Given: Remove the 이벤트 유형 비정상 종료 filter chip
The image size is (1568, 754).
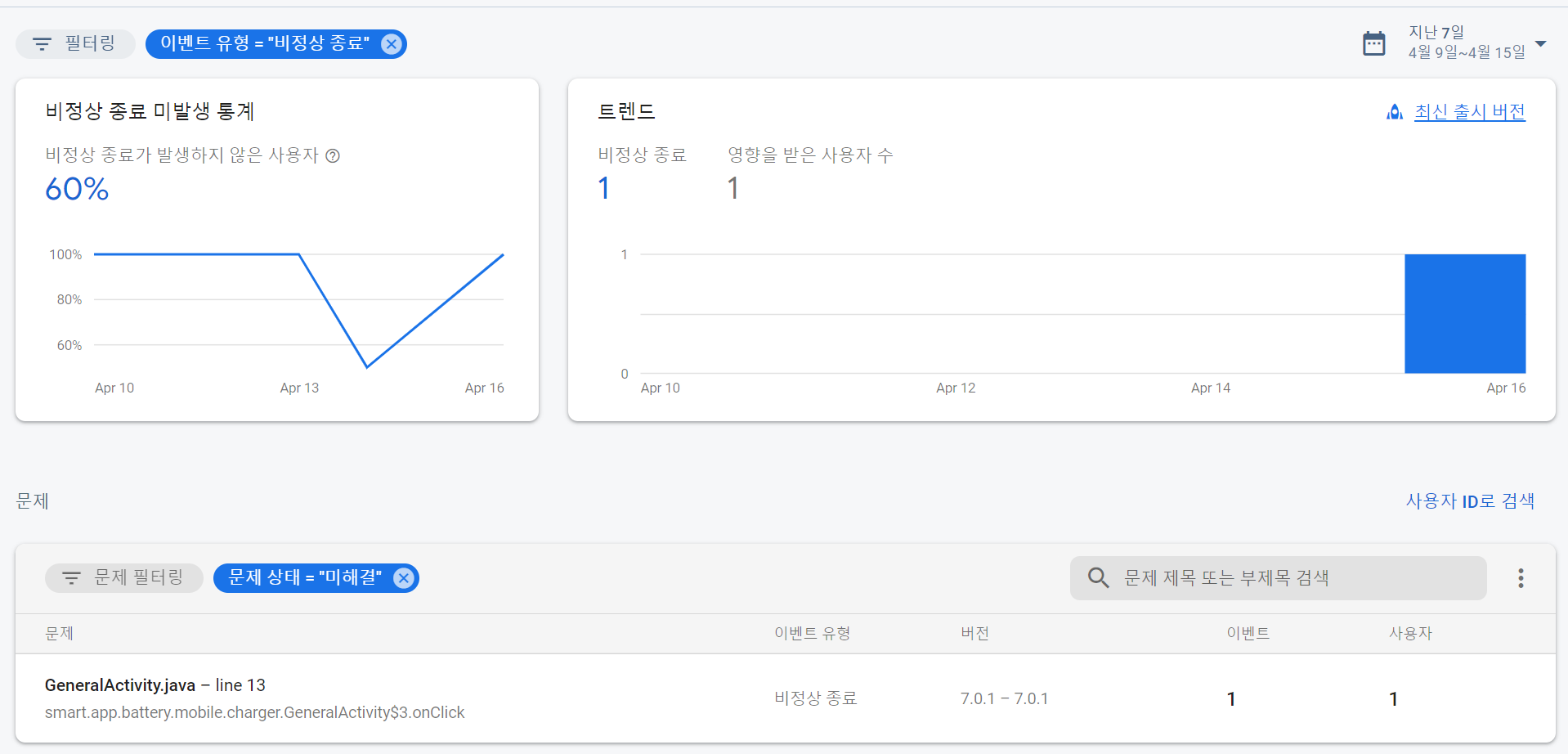Looking at the screenshot, I should [392, 44].
